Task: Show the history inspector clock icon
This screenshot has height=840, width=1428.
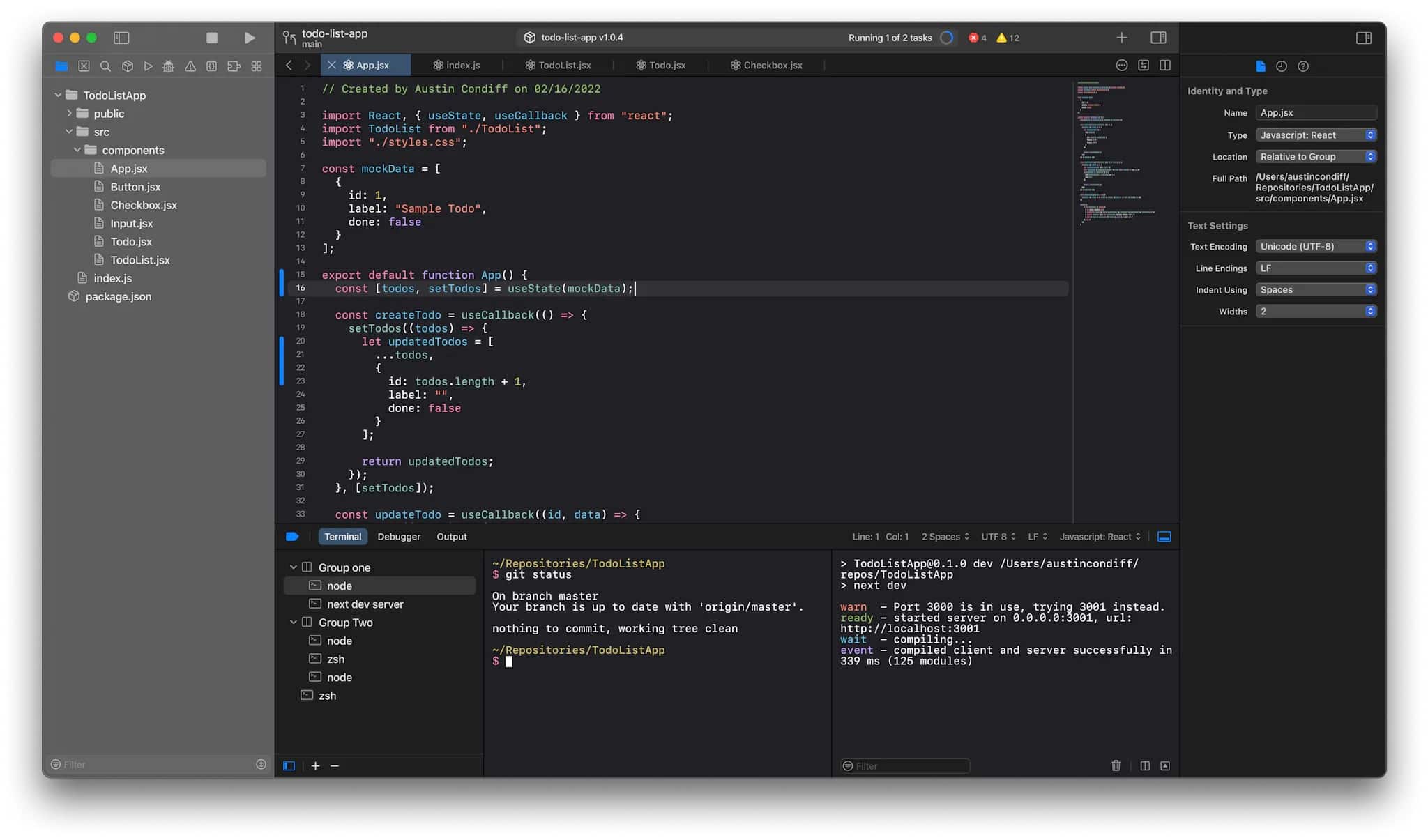Action: click(x=1282, y=66)
